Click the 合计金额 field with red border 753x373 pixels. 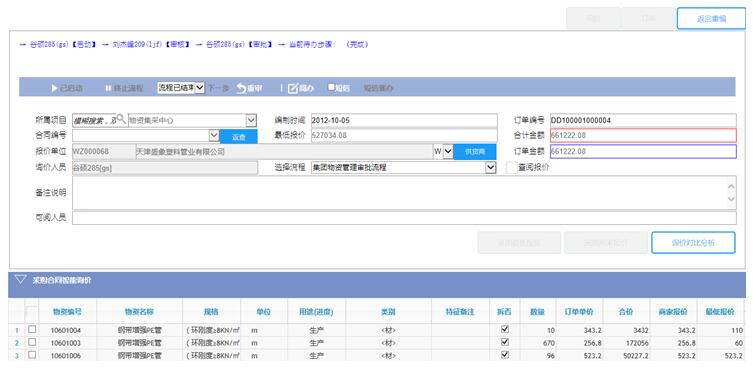pyautogui.click(x=643, y=135)
